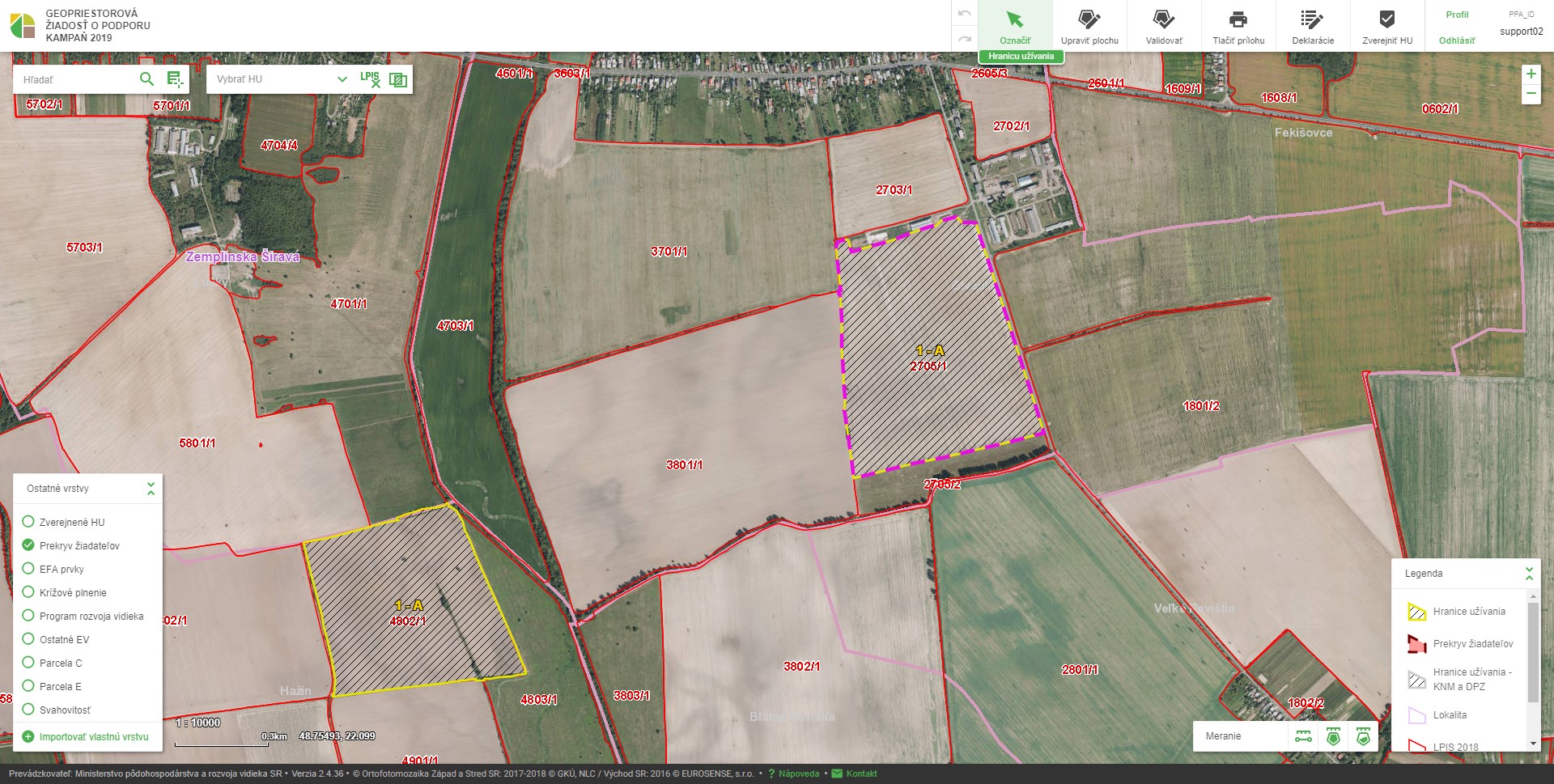Click the legend scrollbar thumb

tap(1532, 652)
